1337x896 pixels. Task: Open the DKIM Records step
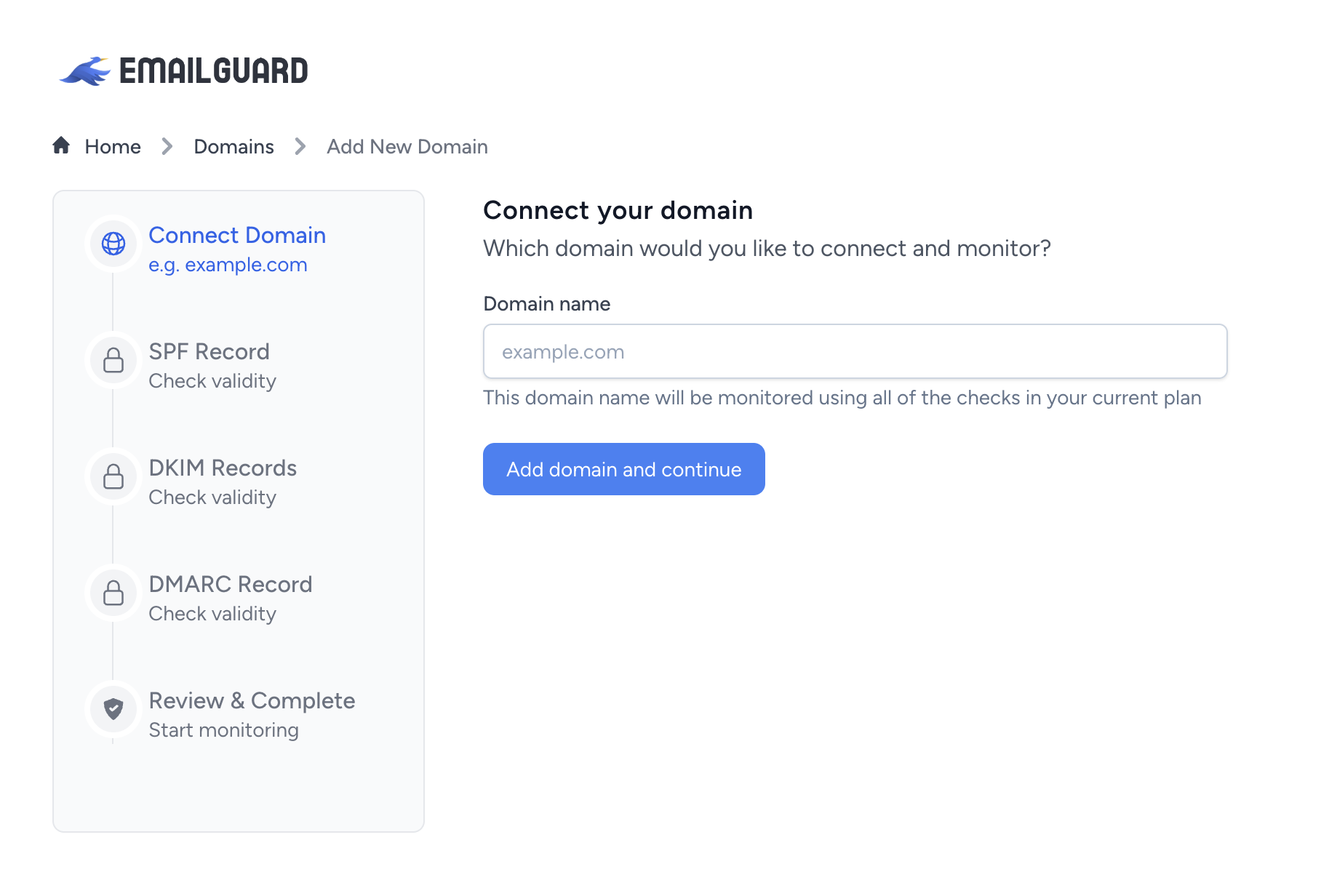coord(223,468)
